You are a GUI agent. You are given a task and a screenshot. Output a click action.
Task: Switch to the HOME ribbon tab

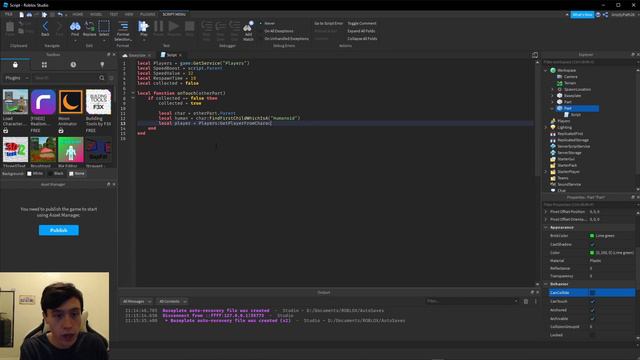click(78, 14)
